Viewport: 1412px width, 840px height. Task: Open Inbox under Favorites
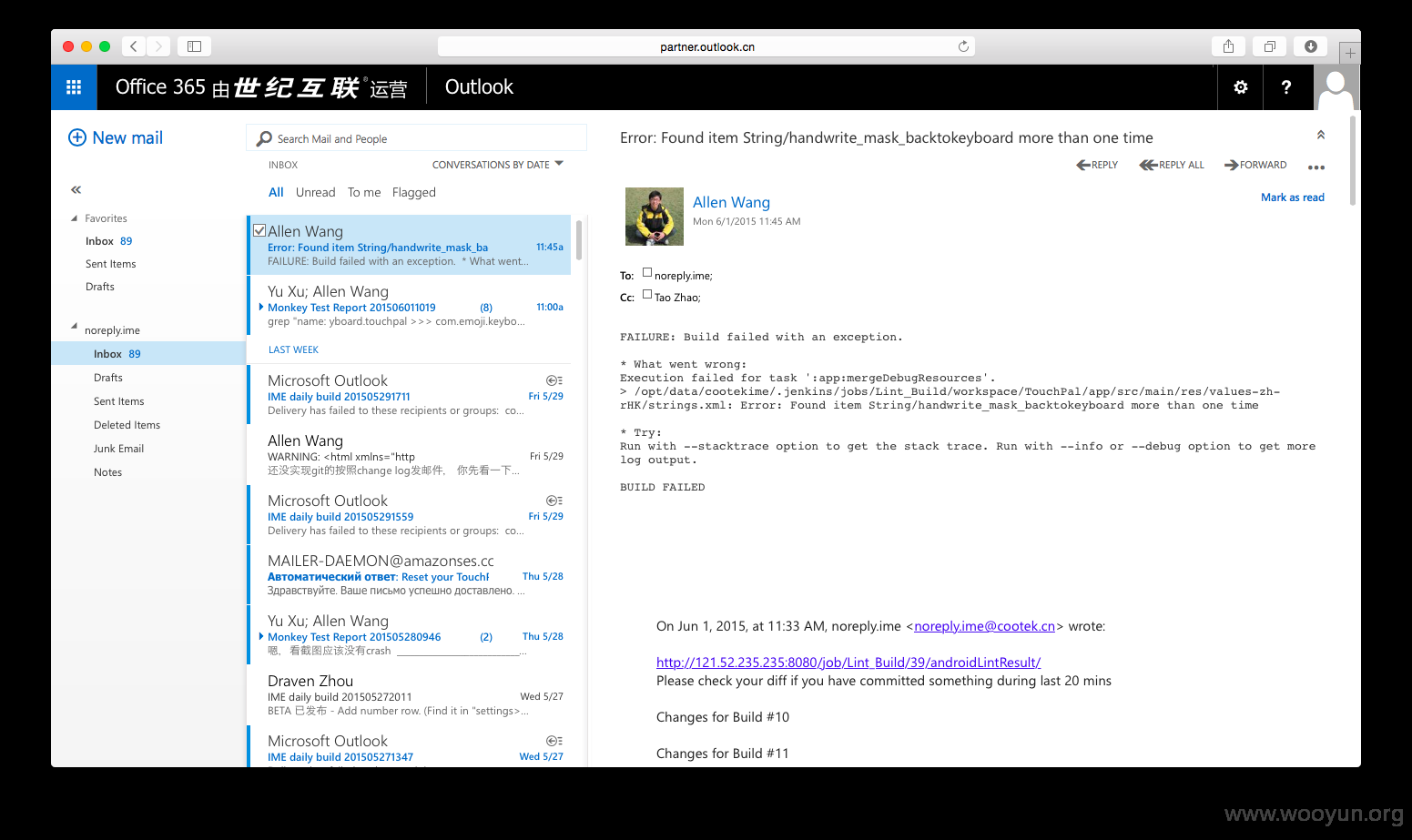109,241
